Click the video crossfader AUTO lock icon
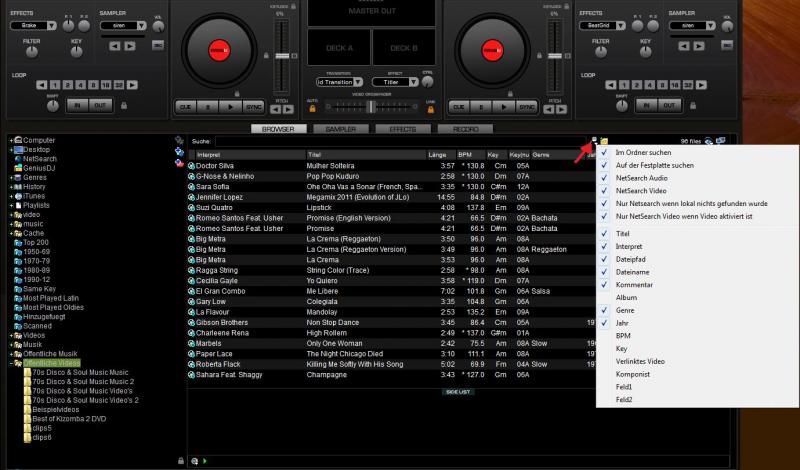800x470 pixels. tap(312, 107)
